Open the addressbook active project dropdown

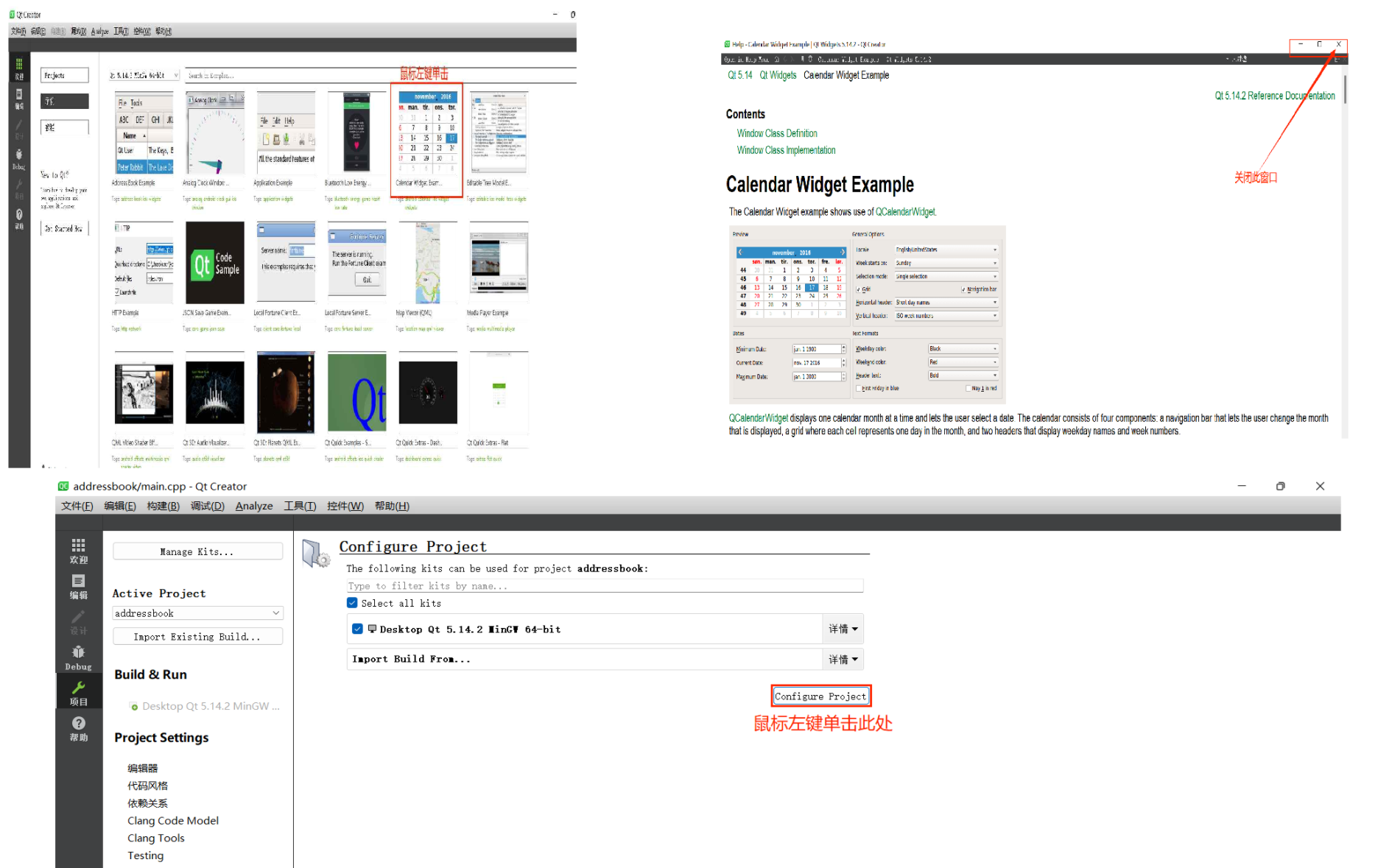(x=197, y=613)
